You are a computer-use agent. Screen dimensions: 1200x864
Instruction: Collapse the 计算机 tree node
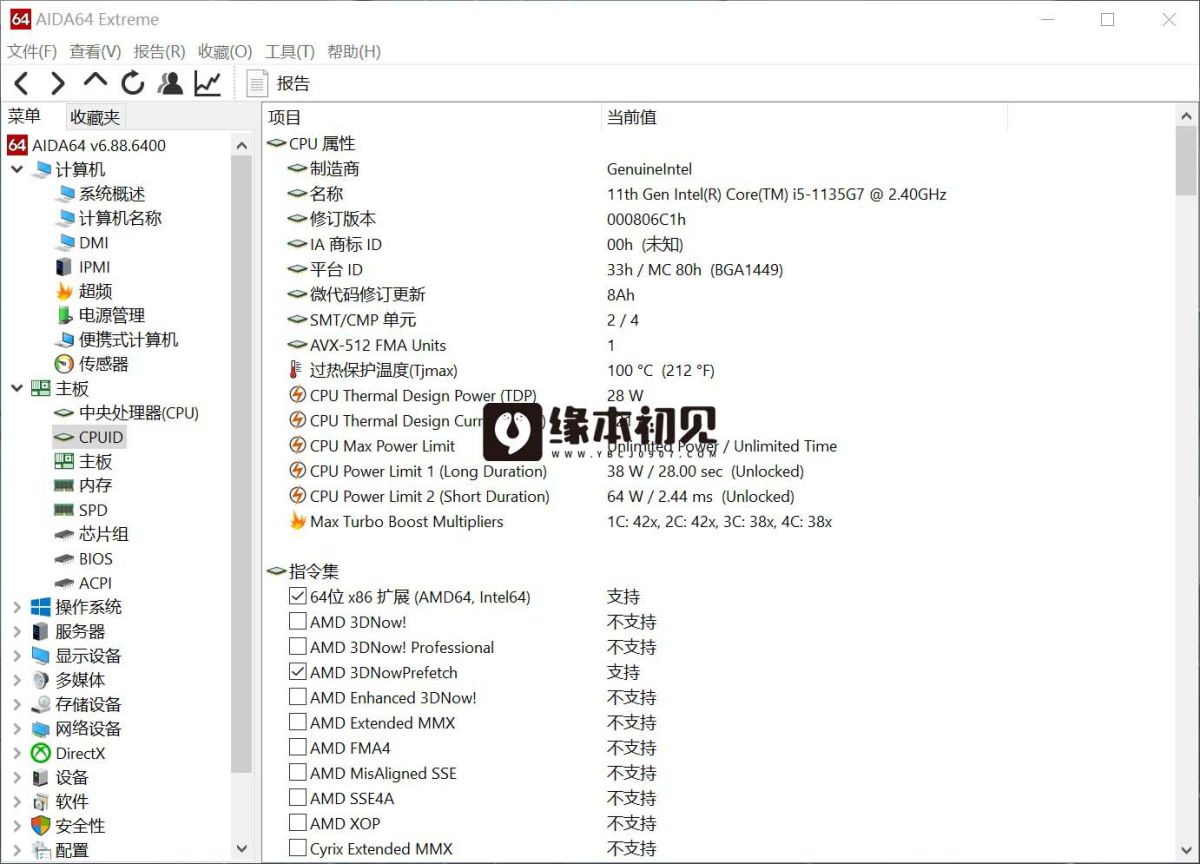[17, 169]
